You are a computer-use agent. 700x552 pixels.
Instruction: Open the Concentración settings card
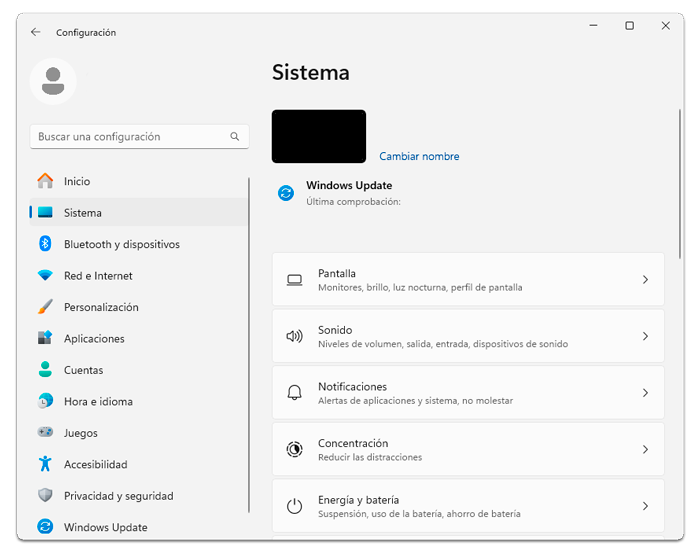(468, 449)
